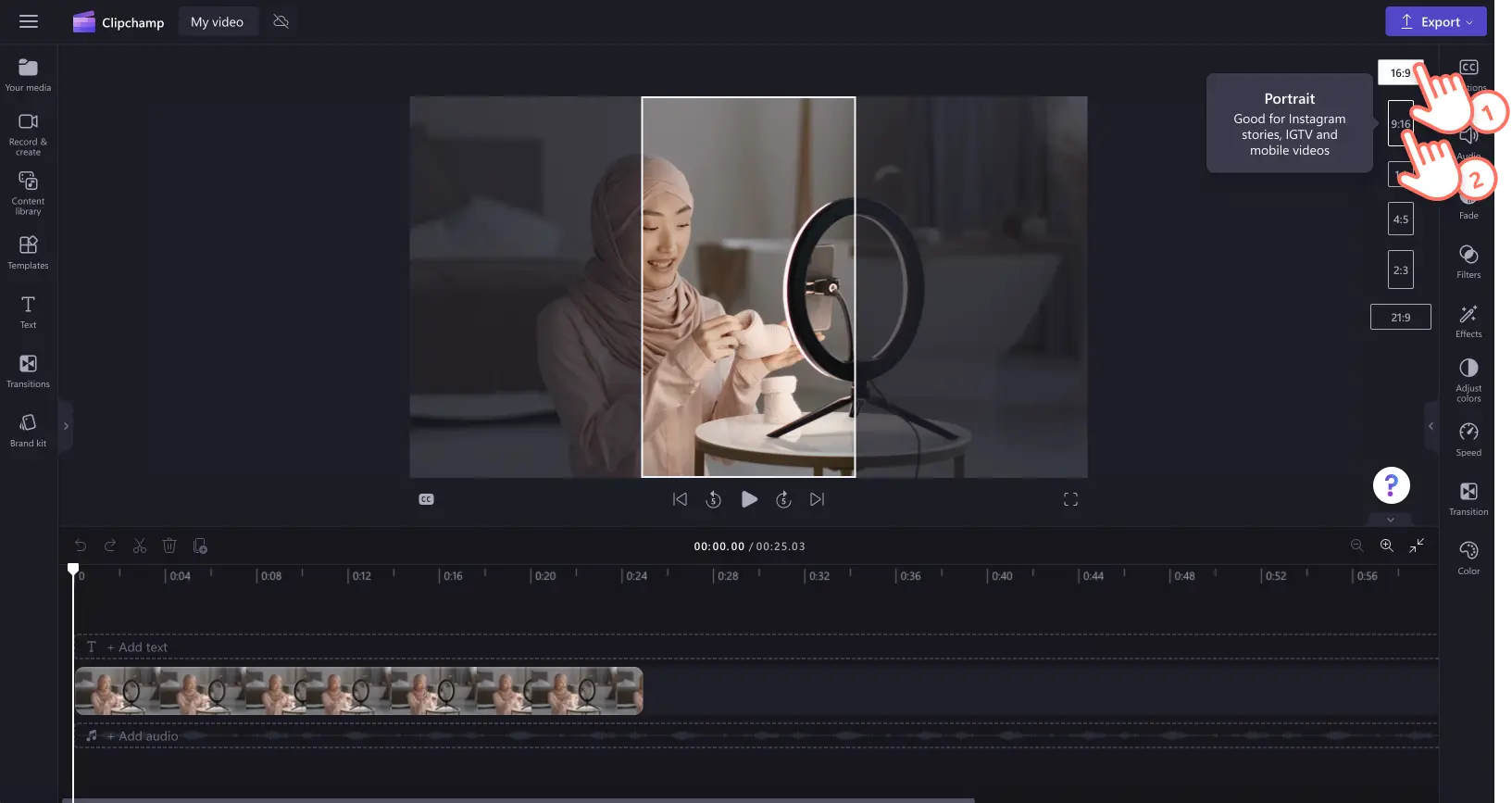This screenshot has height=803, width=1512.
Task: Collapse the right property panel arrow
Action: coord(1431,426)
